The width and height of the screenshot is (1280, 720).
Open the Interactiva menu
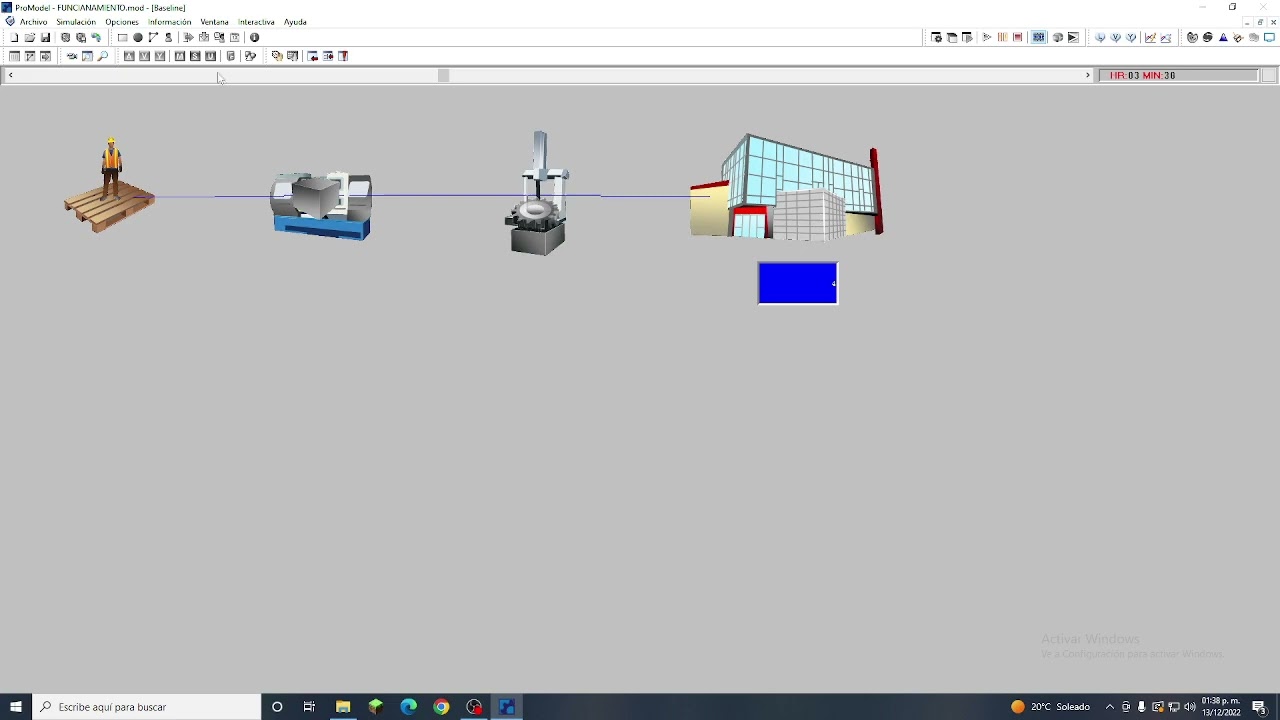256,22
